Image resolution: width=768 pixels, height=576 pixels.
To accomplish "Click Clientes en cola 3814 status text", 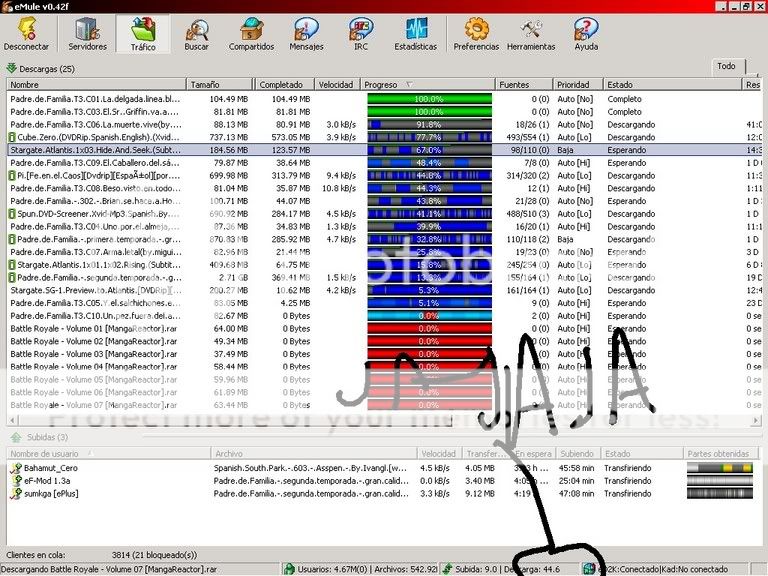I will [x=101, y=554].
